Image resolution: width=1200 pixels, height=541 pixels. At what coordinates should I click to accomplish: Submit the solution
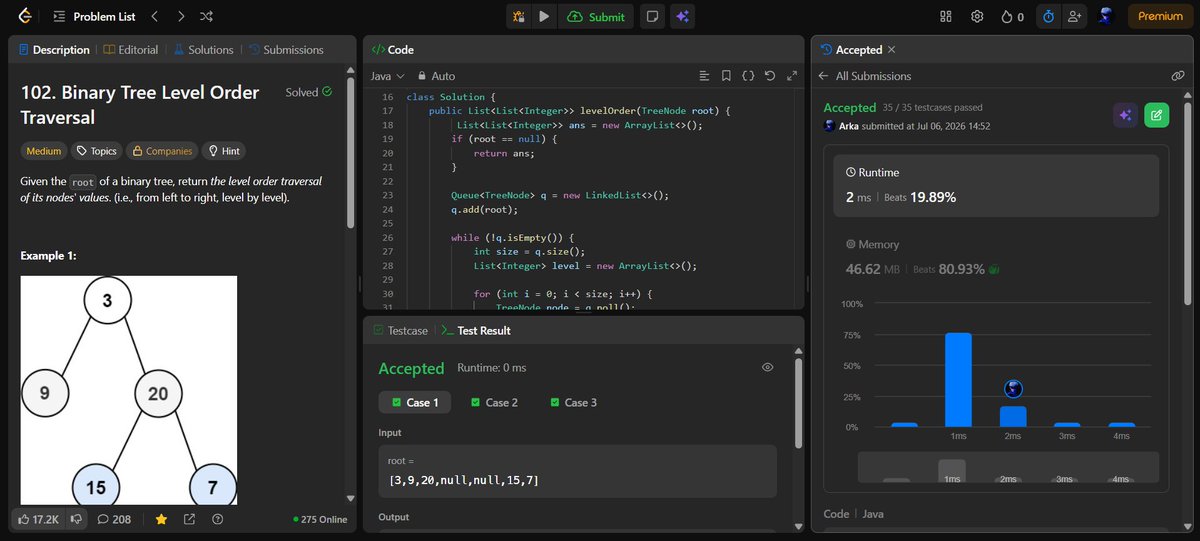point(596,16)
